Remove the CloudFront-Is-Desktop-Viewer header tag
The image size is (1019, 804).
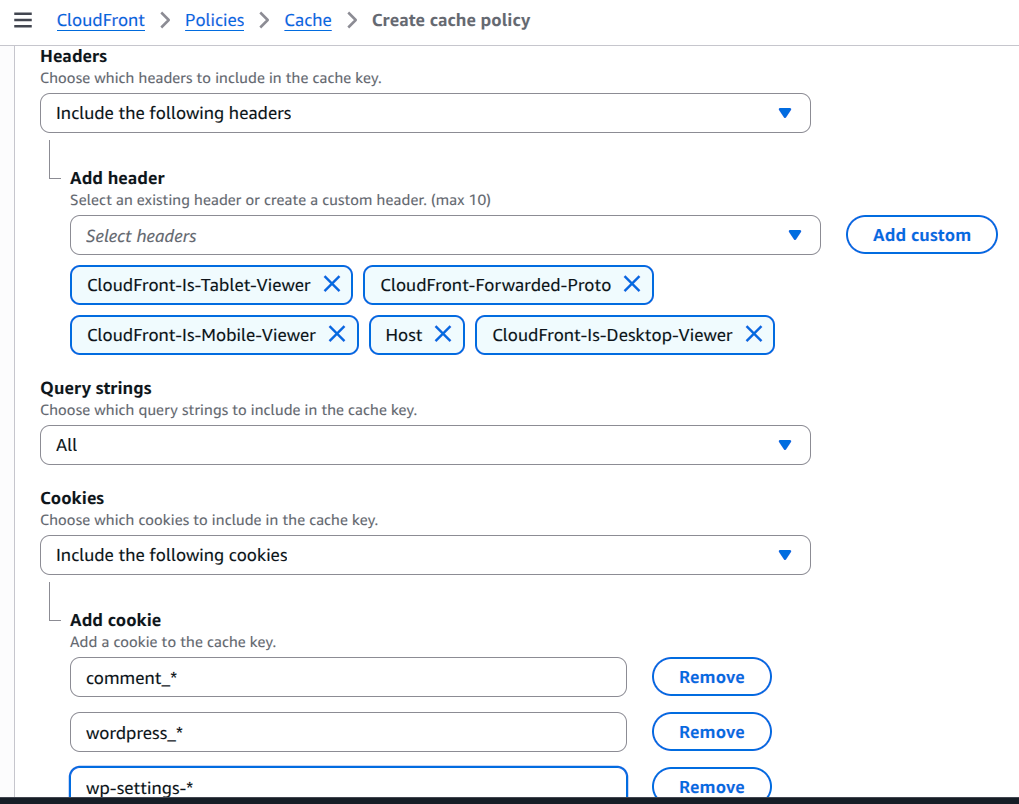point(753,335)
